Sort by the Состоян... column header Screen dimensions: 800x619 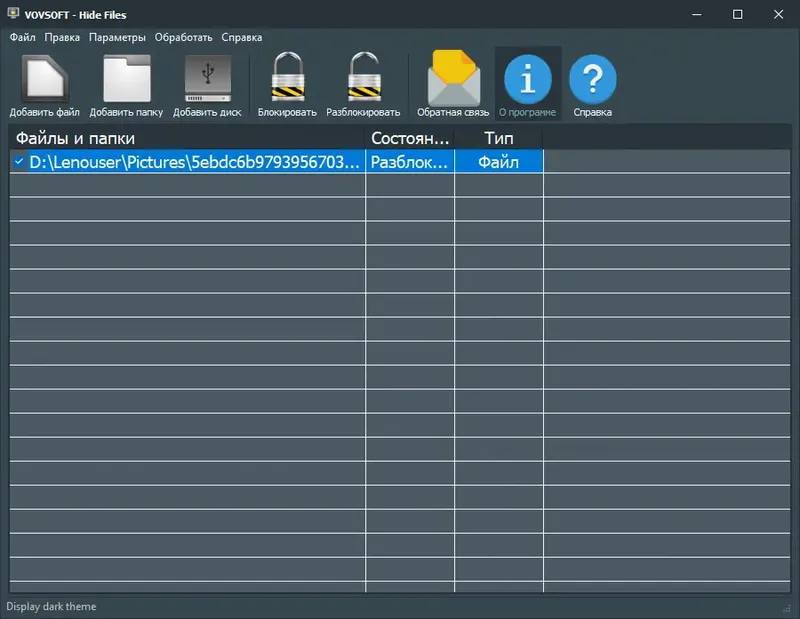pos(410,138)
